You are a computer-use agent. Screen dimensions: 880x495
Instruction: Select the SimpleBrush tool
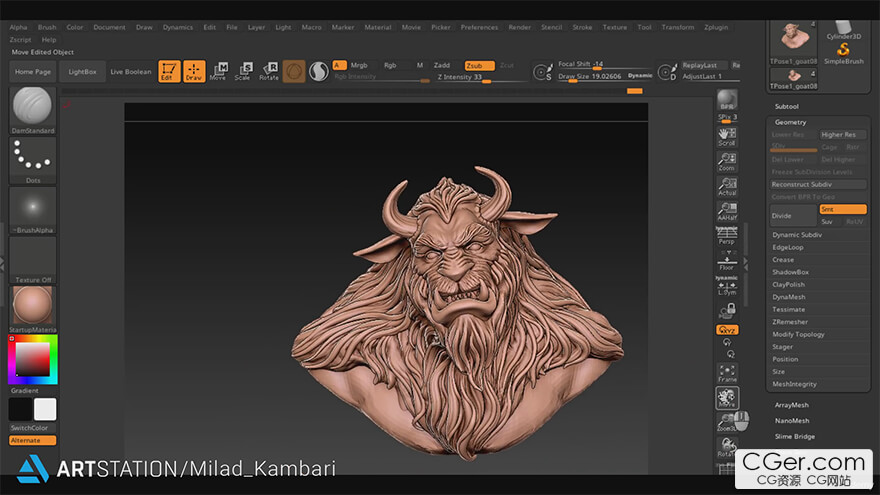pos(844,54)
